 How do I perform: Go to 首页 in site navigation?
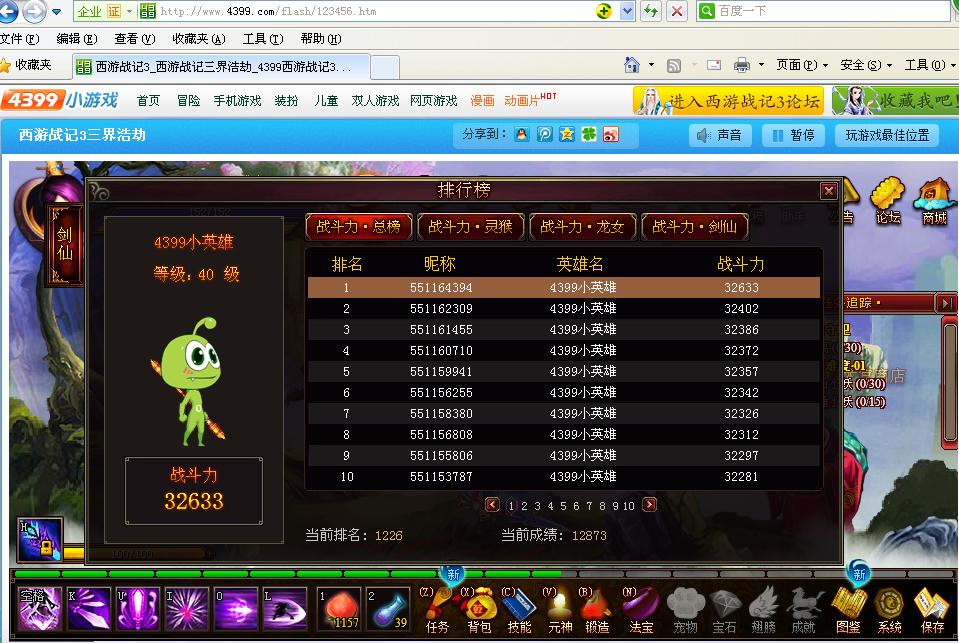coord(148,101)
